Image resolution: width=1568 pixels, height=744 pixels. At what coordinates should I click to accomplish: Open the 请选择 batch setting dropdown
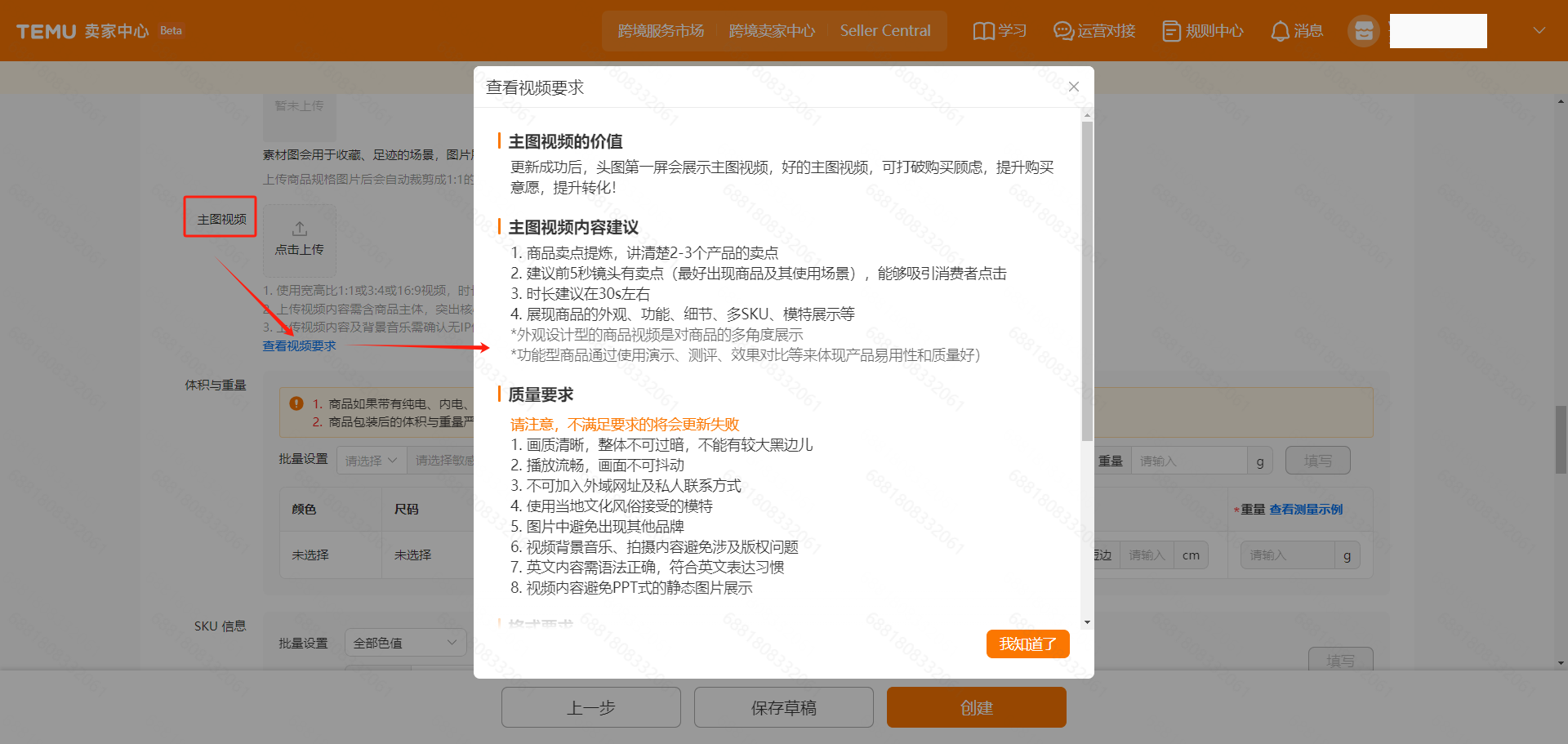[371, 461]
